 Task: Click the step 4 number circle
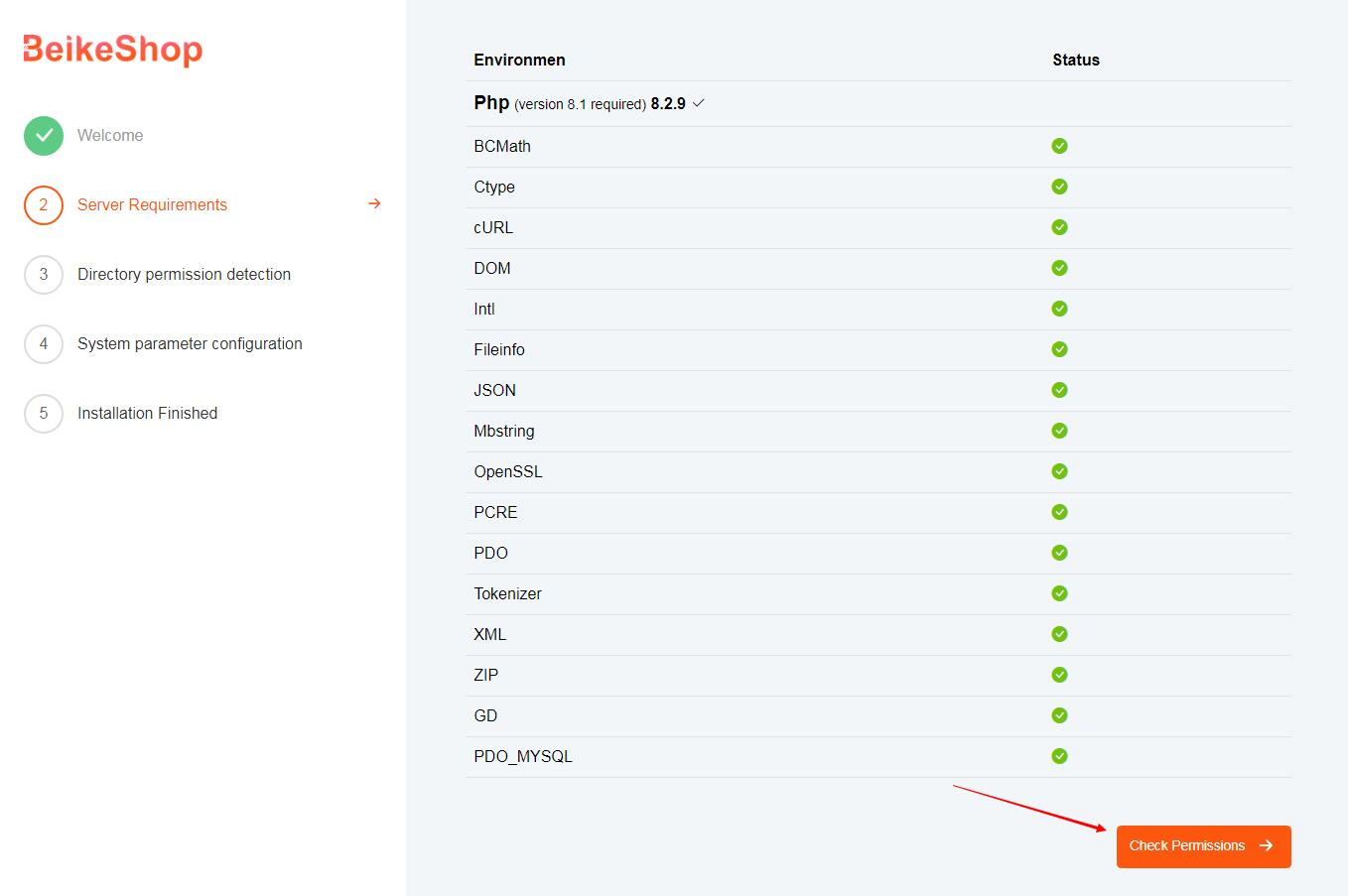click(x=44, y=344)
